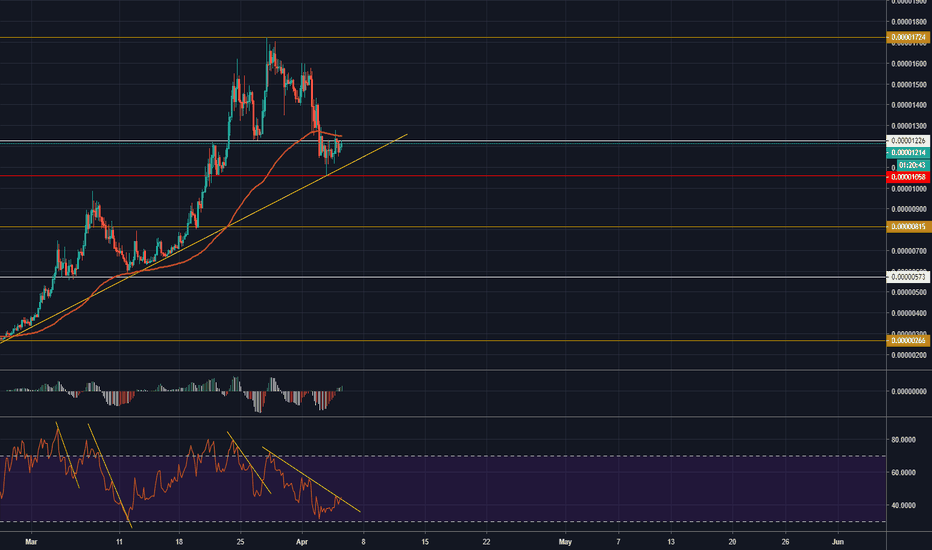Click the 0.00001600 price axis value
This screenshot has width=932, height=550.
pos(909,64)
